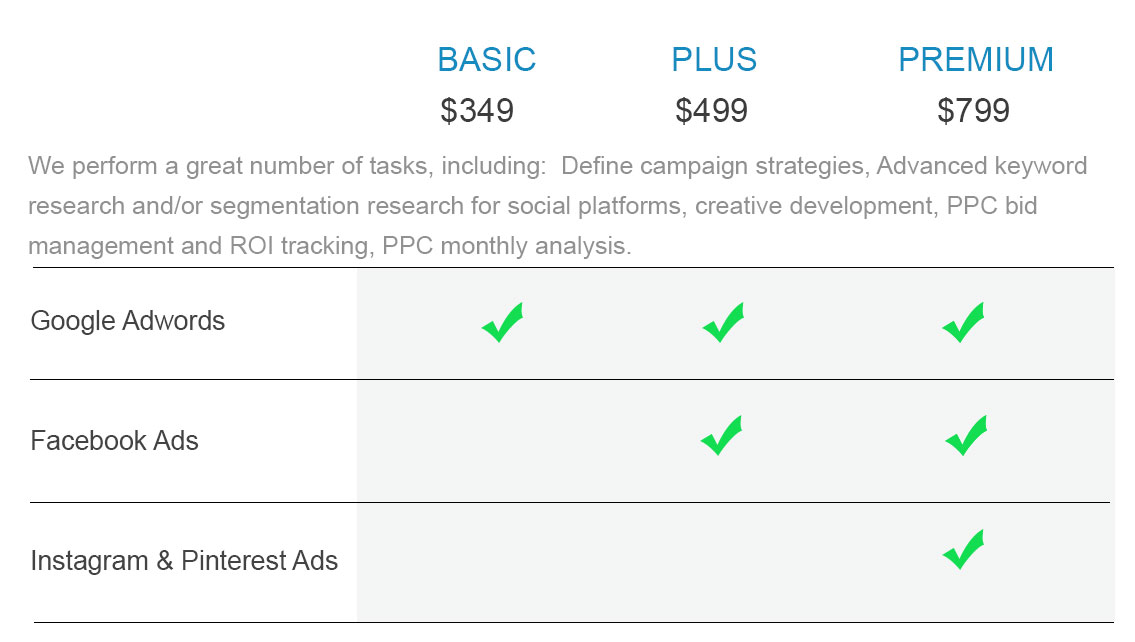Select the BASIC plan heading
The height and width of the screenshot is (642, 1135).
(x=486, y=59)
